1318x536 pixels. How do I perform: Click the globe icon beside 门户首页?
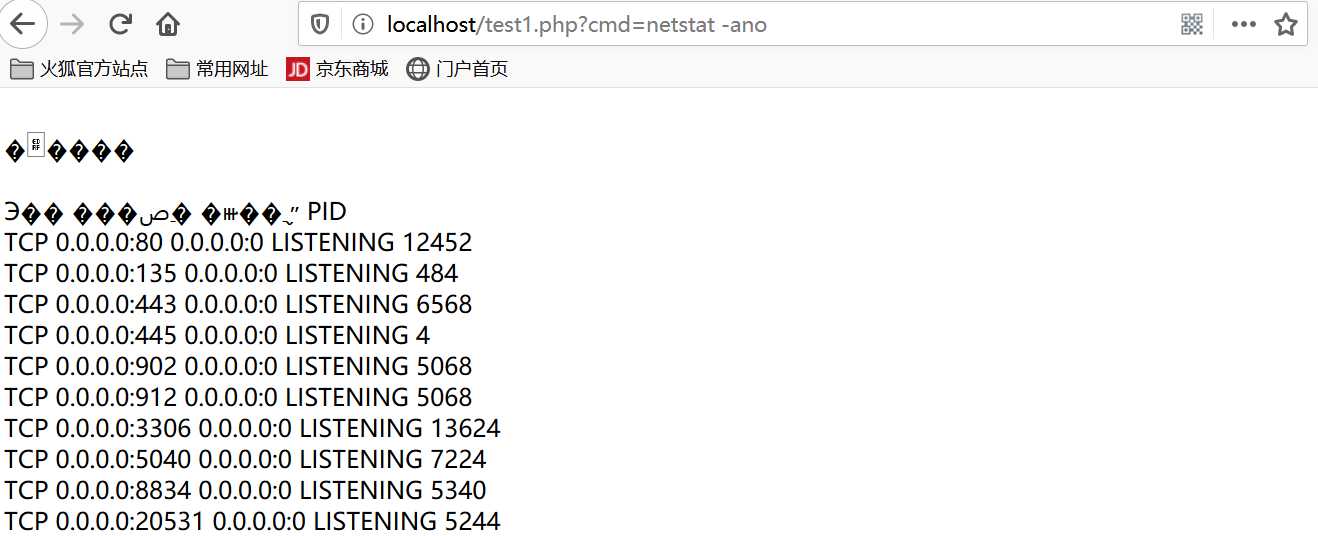tap(417, 69)
